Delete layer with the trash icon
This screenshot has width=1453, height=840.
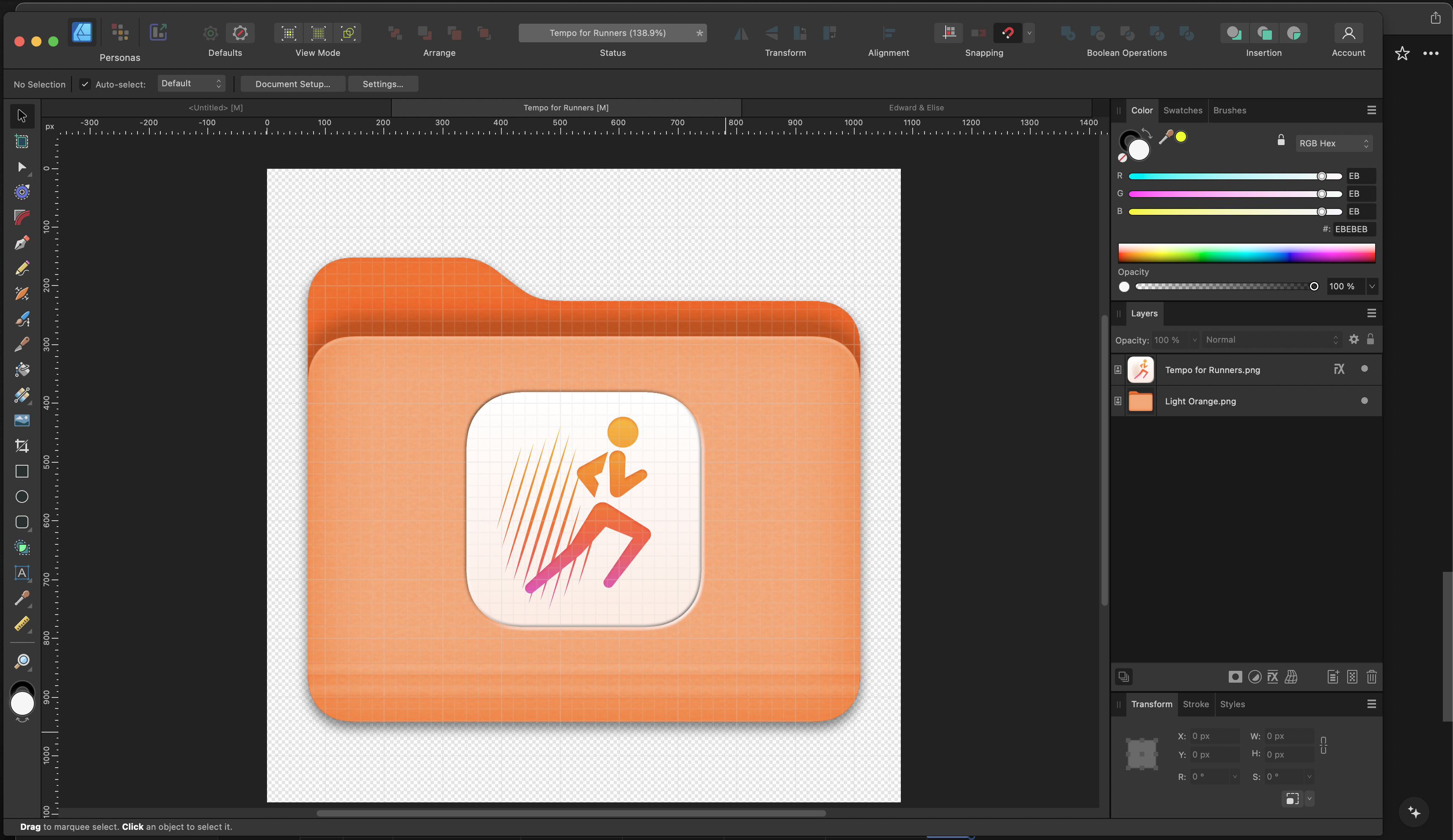(x=1372, y=677)
